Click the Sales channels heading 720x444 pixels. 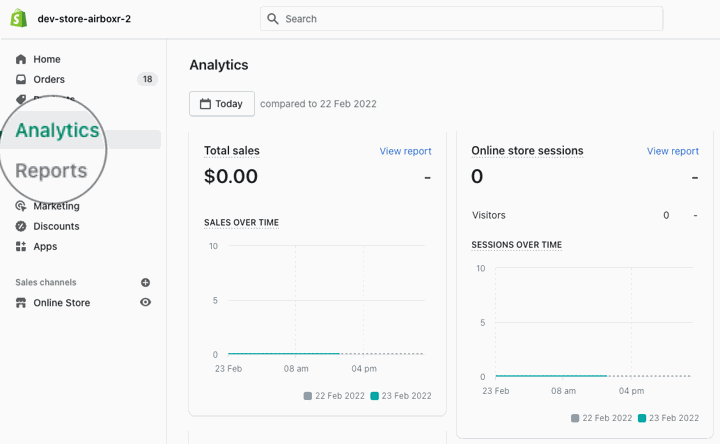coord(46,282)
